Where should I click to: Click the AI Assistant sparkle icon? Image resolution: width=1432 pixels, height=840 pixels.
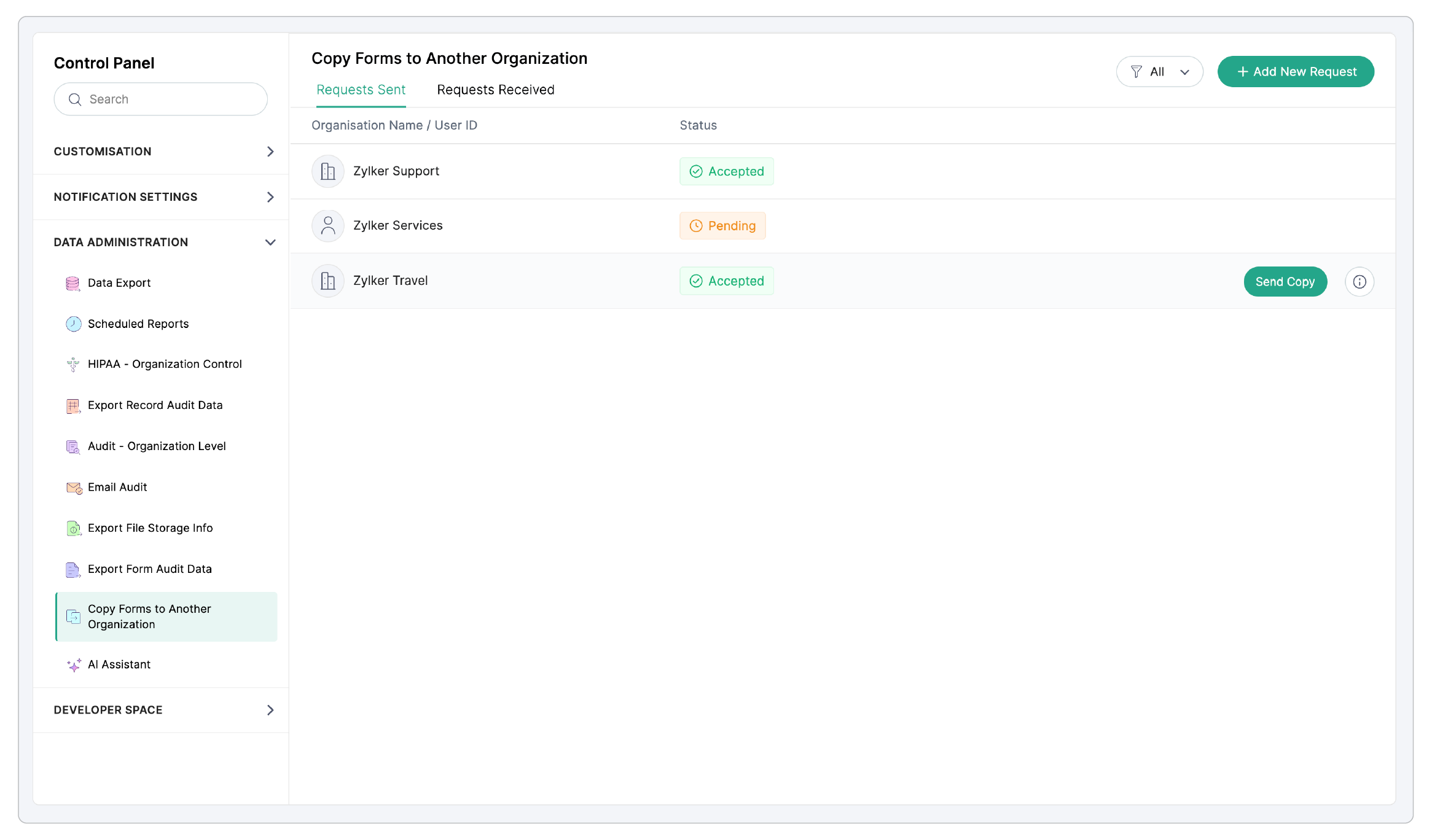[x=74, y=665]
